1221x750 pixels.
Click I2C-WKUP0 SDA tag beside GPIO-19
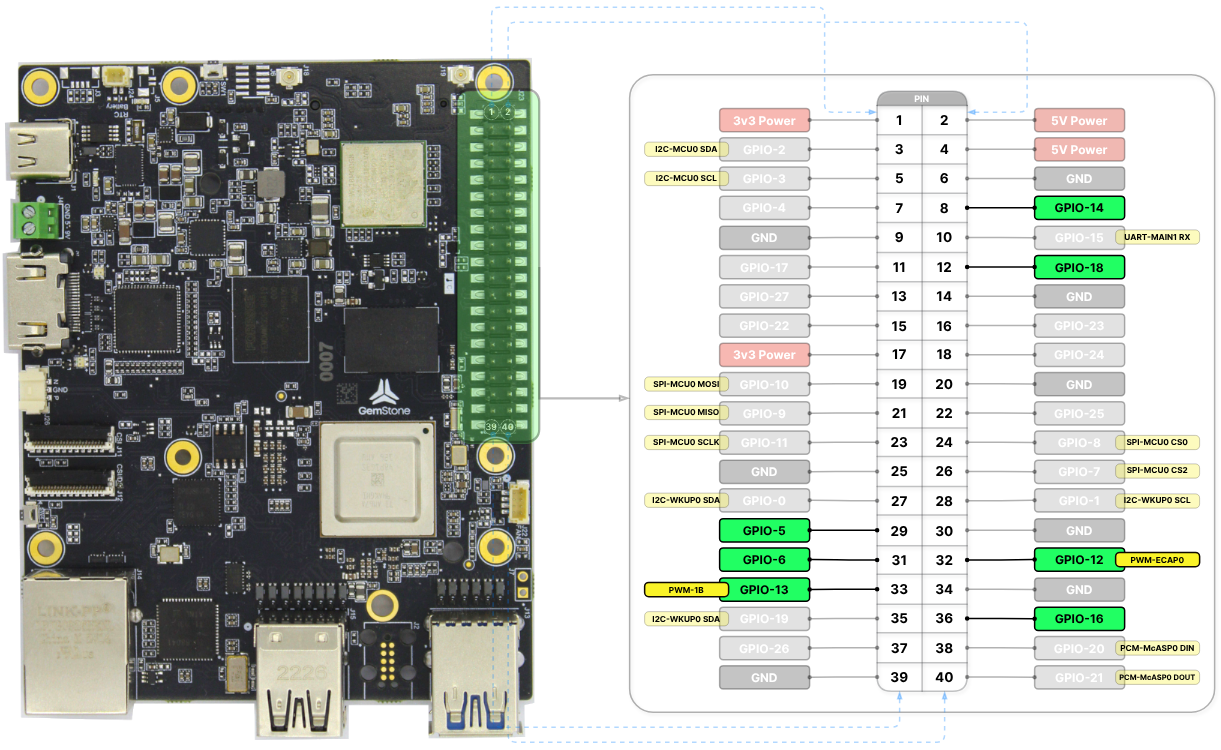pos(687,618)
